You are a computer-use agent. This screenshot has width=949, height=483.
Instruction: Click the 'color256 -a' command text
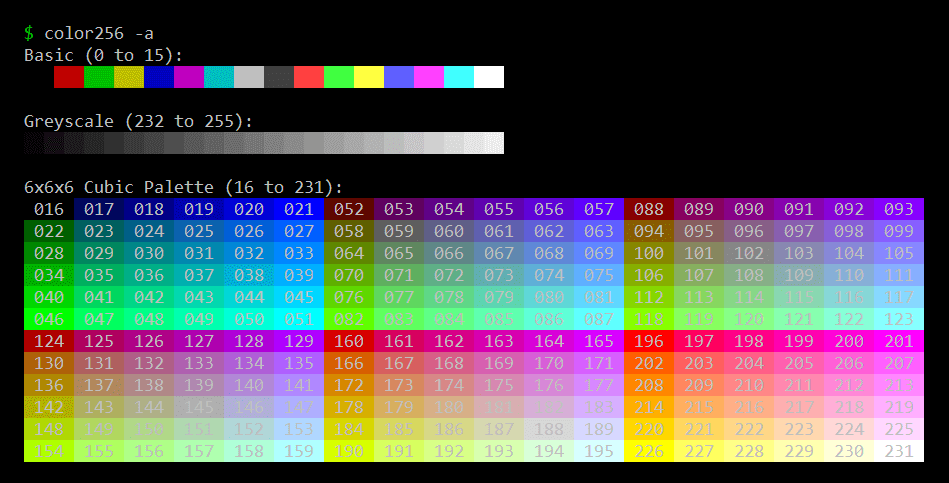(x=99, y=33)
